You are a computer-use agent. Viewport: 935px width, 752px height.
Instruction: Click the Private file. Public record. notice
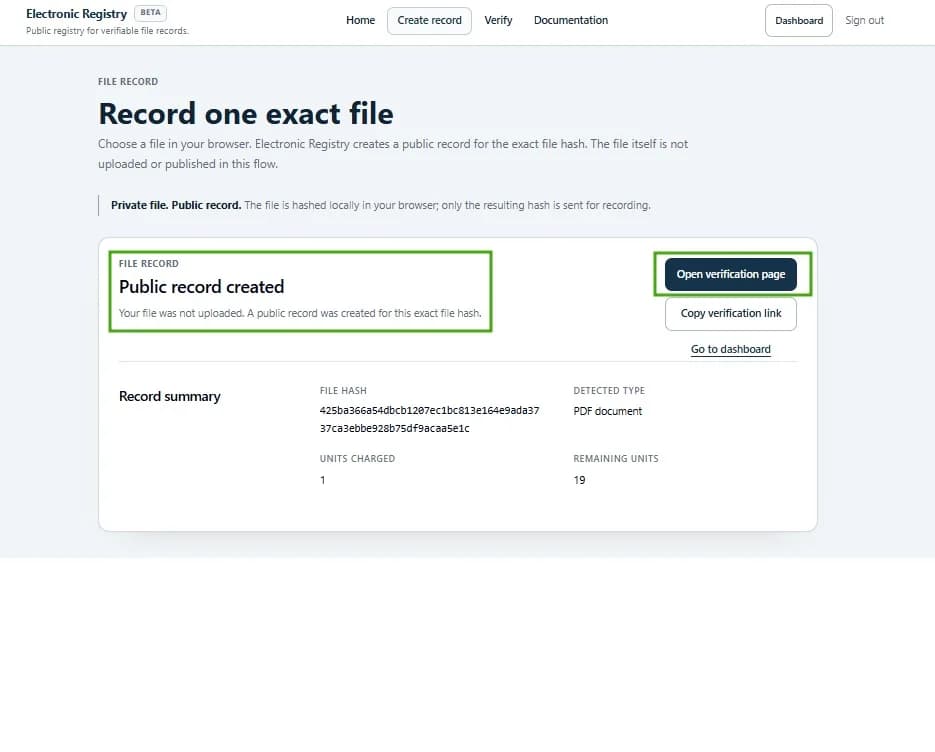tap(380, 205)
